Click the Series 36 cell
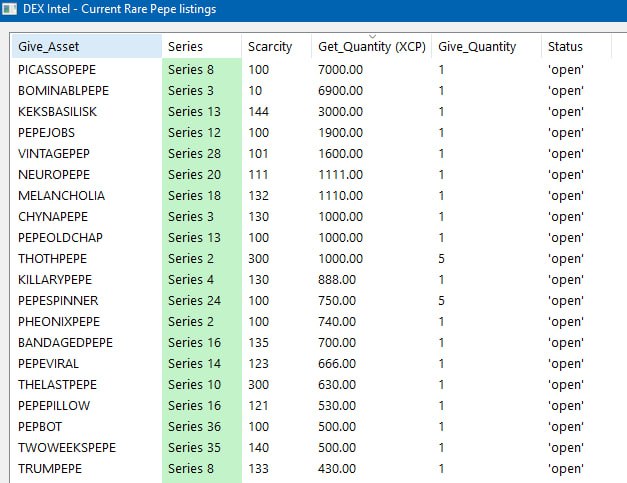 coord(194,427)
